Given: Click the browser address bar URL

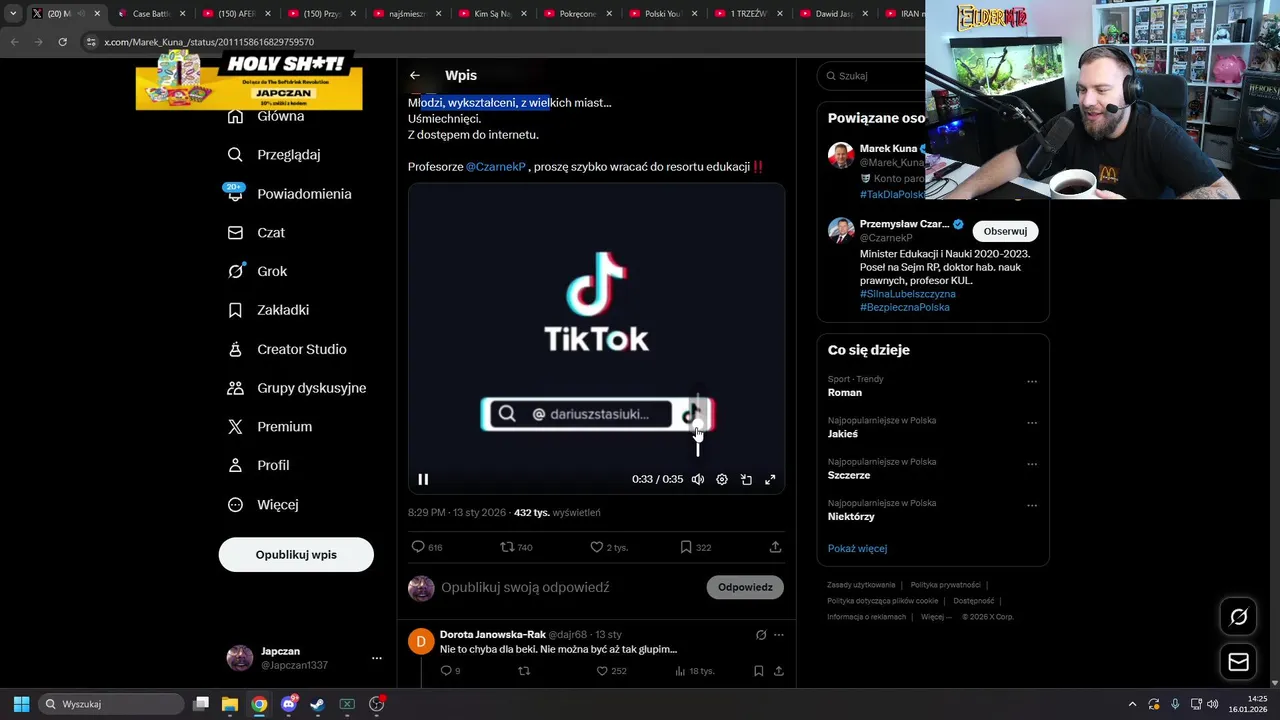Looking at the screenshot, I should (x=209, y=42).
